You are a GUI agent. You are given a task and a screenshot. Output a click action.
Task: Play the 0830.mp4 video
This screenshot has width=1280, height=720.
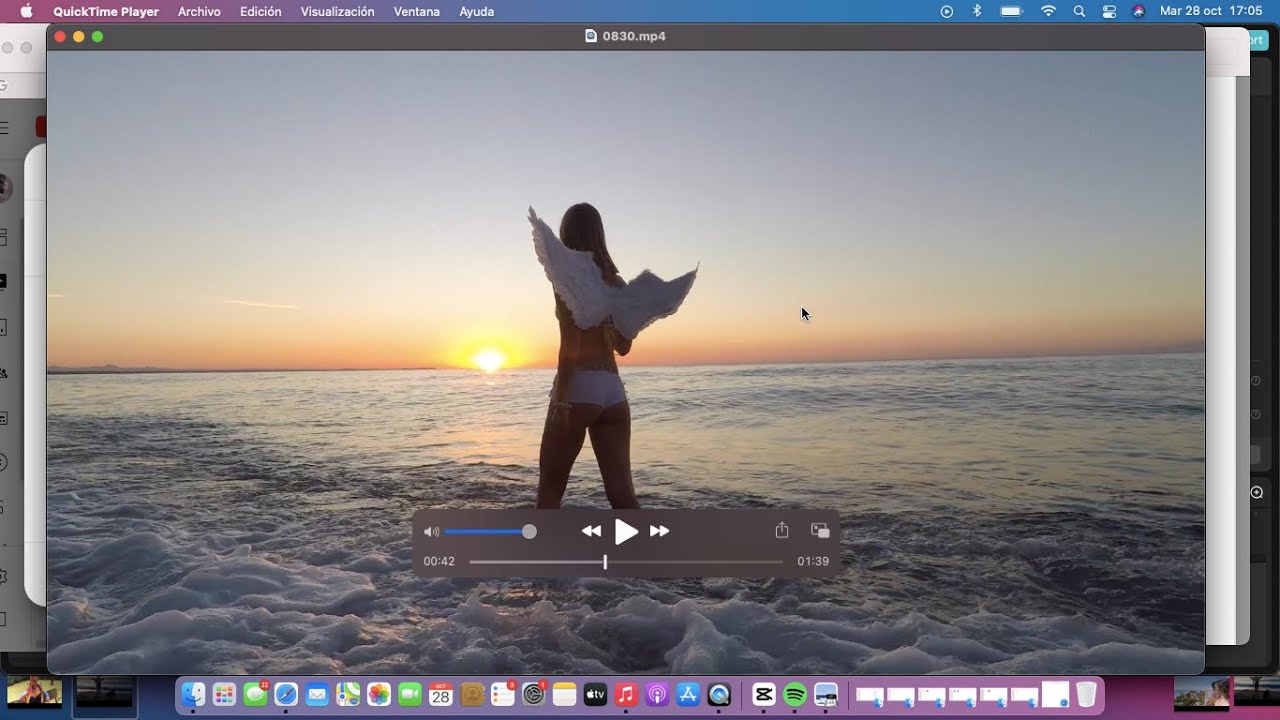pyautogui.click(x=626, y=532)
